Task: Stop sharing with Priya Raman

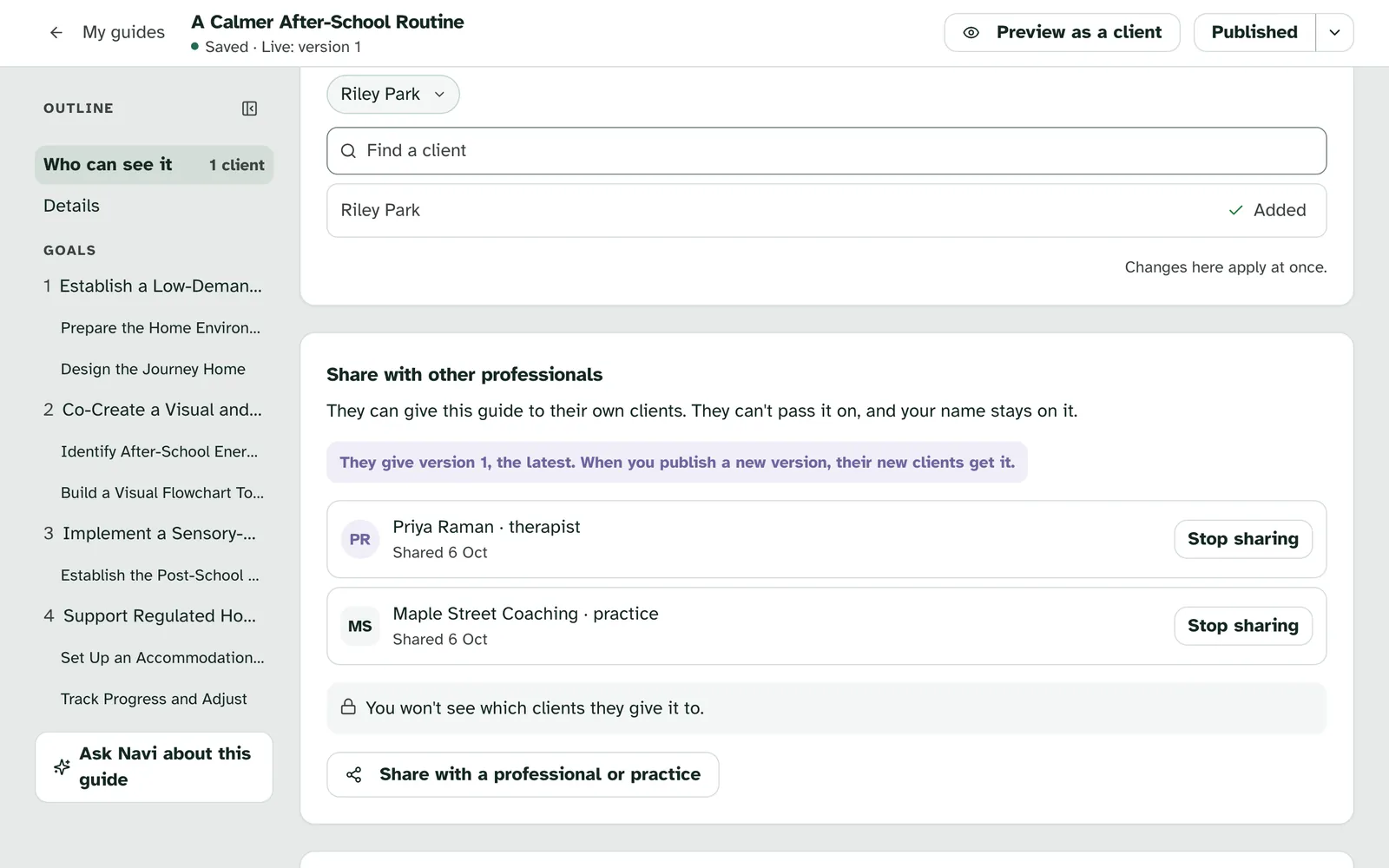Action: (x=1243, y=539)
